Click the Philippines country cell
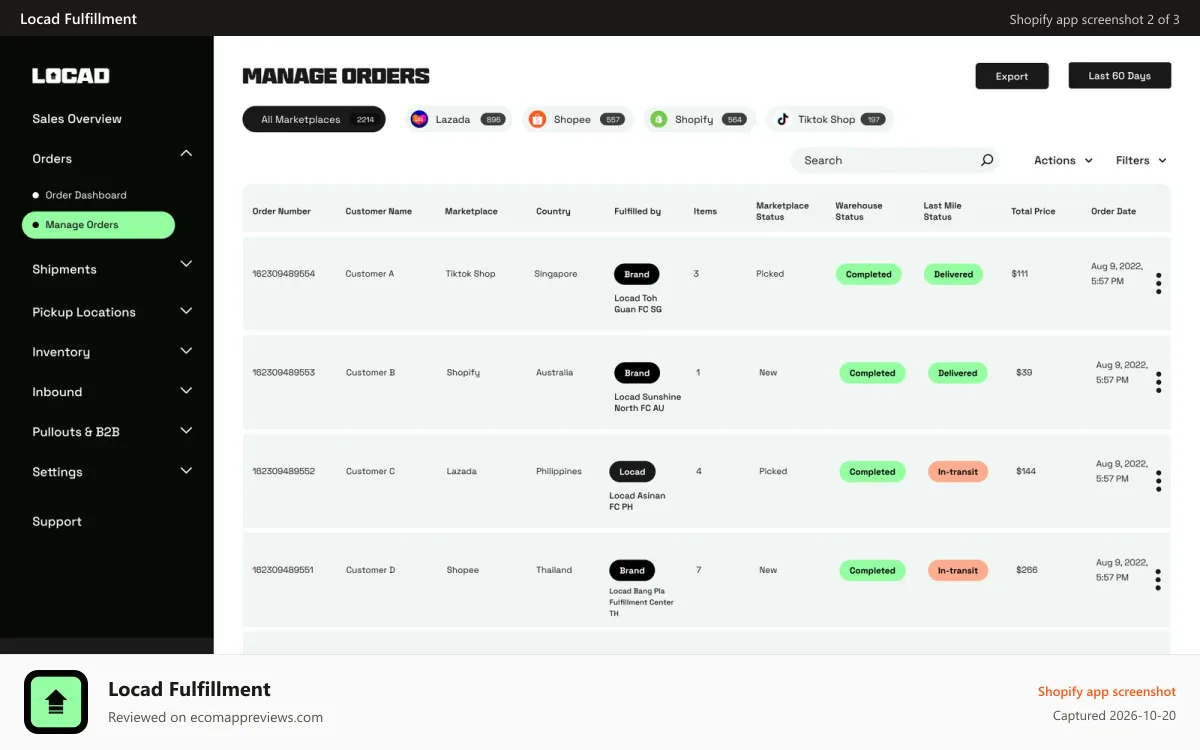This screenshot has width=1200, height=750. 559,472
